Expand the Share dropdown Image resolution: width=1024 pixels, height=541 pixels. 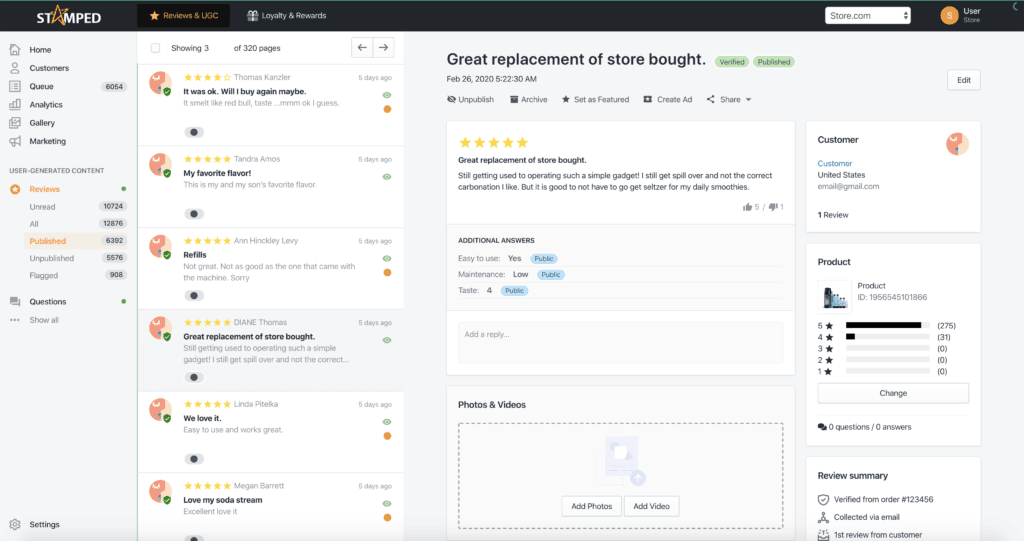[x=729, y=99]
